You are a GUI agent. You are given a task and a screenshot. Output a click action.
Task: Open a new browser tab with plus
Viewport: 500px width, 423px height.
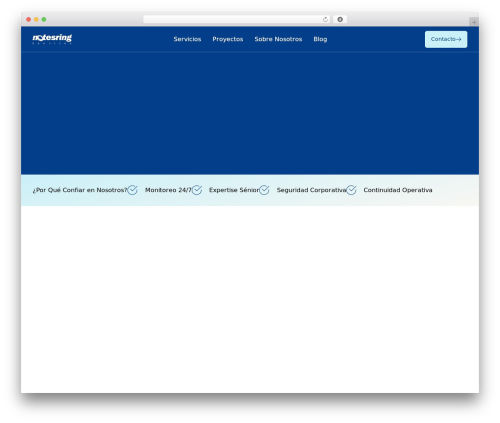point(474,22)
